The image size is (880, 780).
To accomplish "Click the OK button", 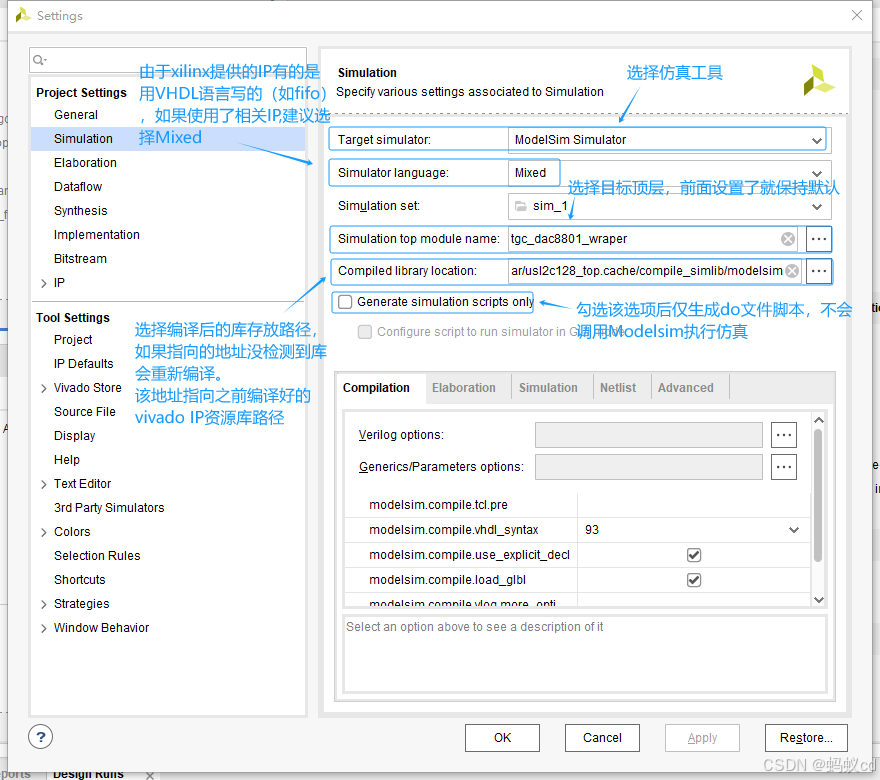I will point(502,737).
